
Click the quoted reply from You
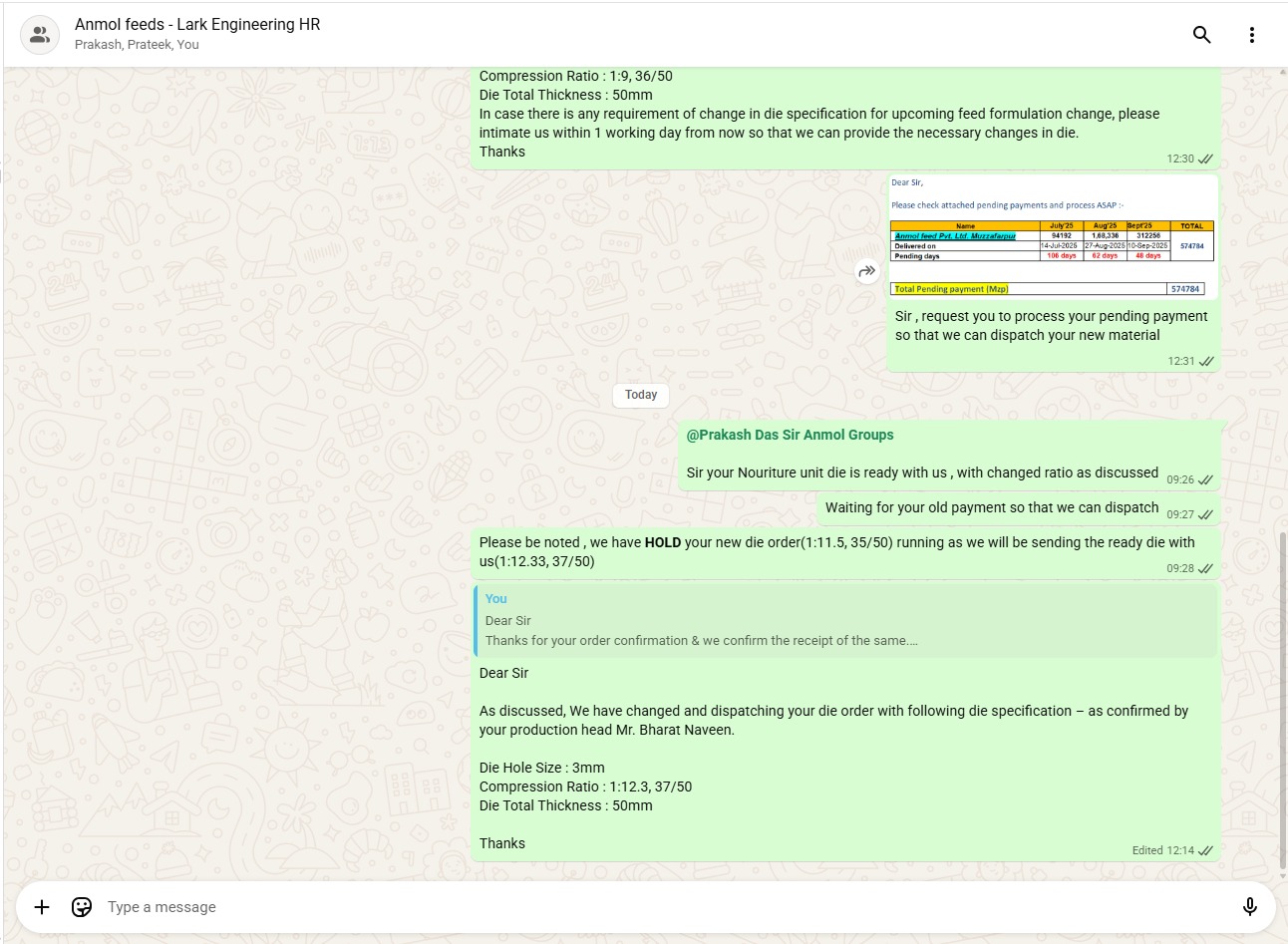[845, 620]
